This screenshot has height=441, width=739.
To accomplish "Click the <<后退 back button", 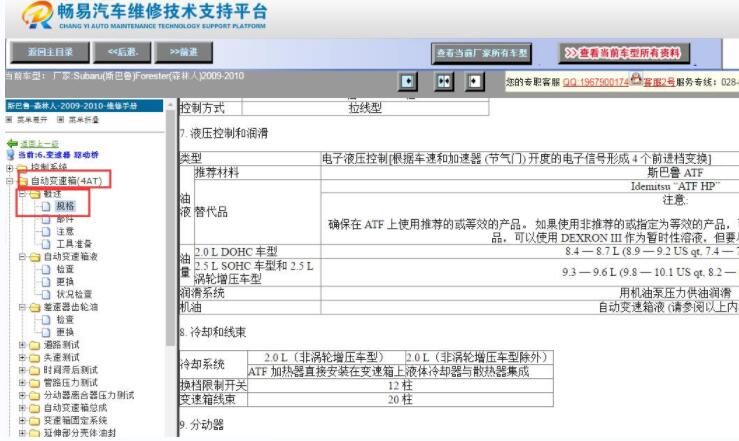I will point(123,52).
